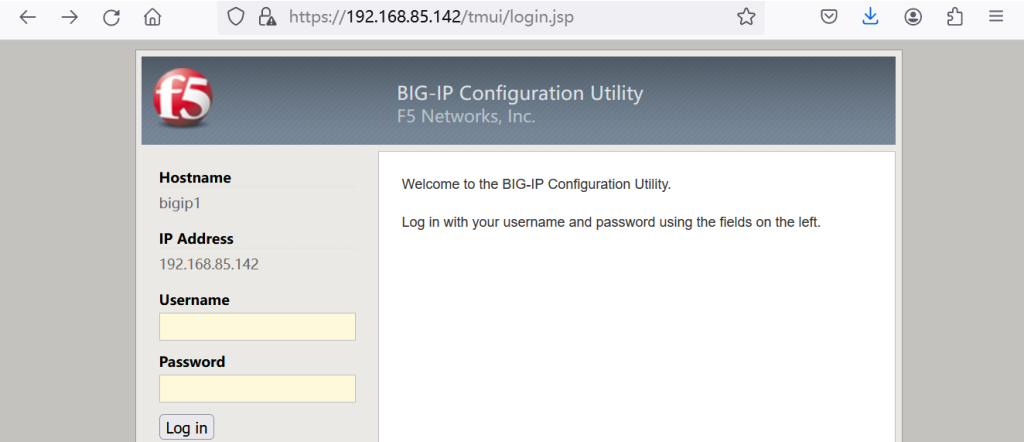1024x442 pixels.
Task: Click the BIG-IP Configuration Utility title
Action: (520, 93)
